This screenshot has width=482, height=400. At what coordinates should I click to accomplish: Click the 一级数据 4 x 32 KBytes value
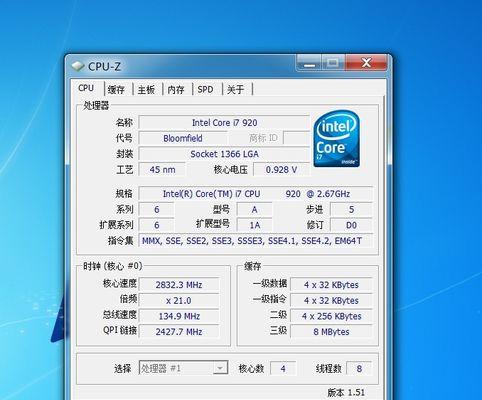click(x=331, y=285)
